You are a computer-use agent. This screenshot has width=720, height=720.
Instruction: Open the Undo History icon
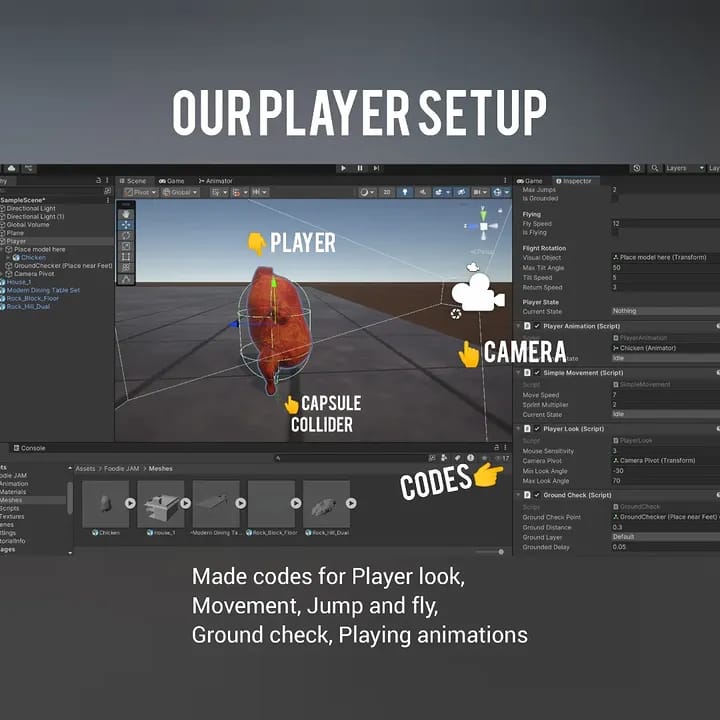[637, 168]
